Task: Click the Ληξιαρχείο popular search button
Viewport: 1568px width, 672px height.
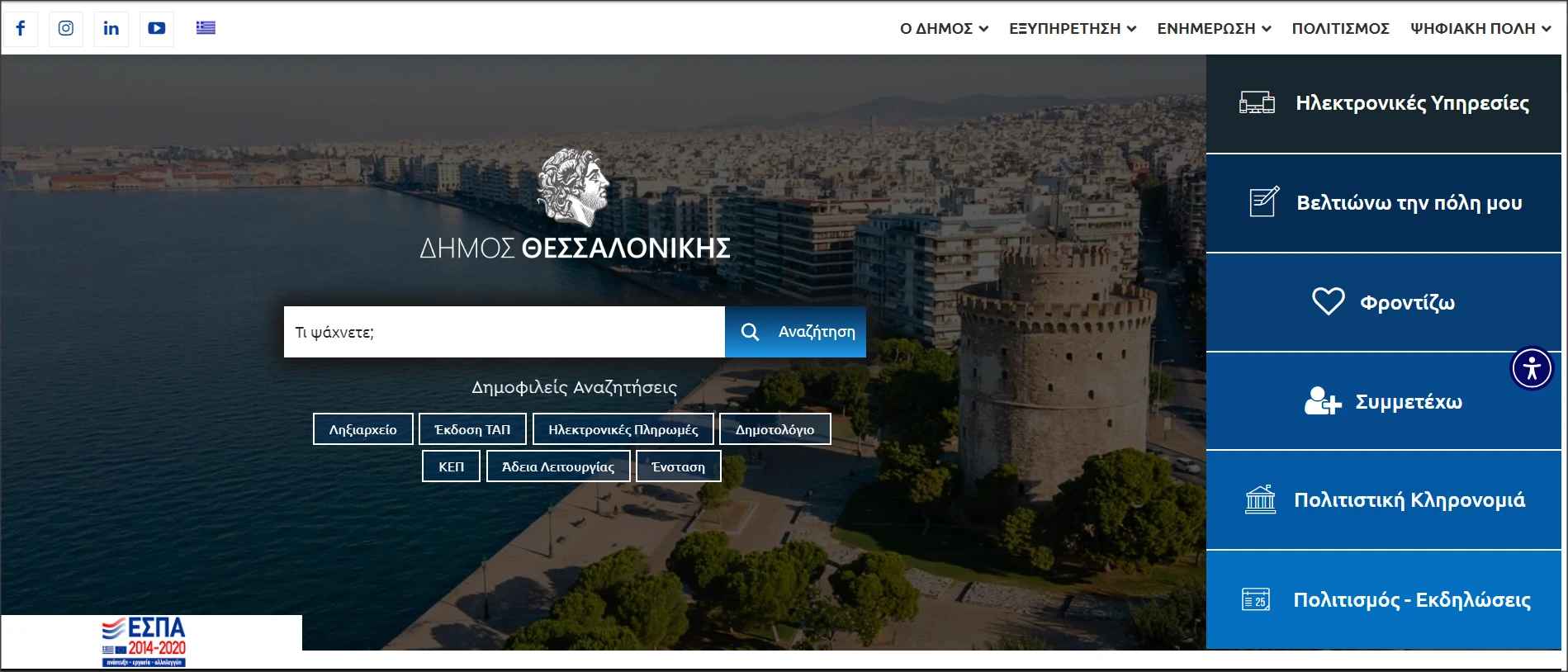Action: pyautogui.click(x=362, y=429)
